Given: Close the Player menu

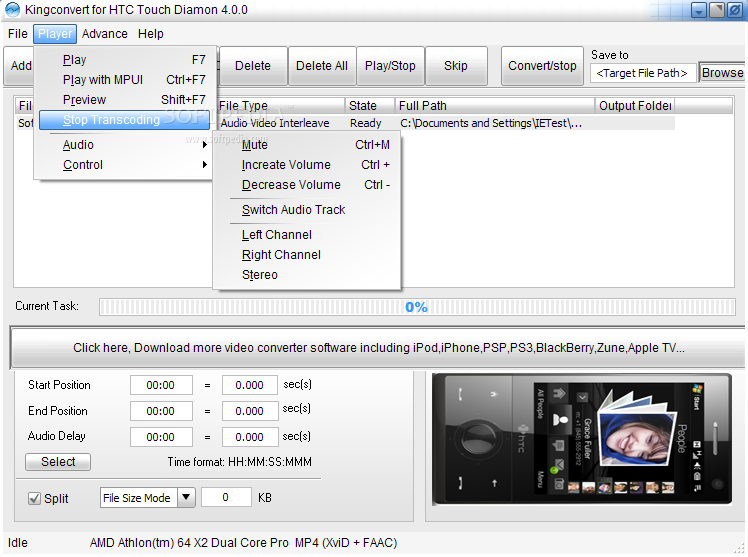Looking at the screenshot, I should point(55,34).
